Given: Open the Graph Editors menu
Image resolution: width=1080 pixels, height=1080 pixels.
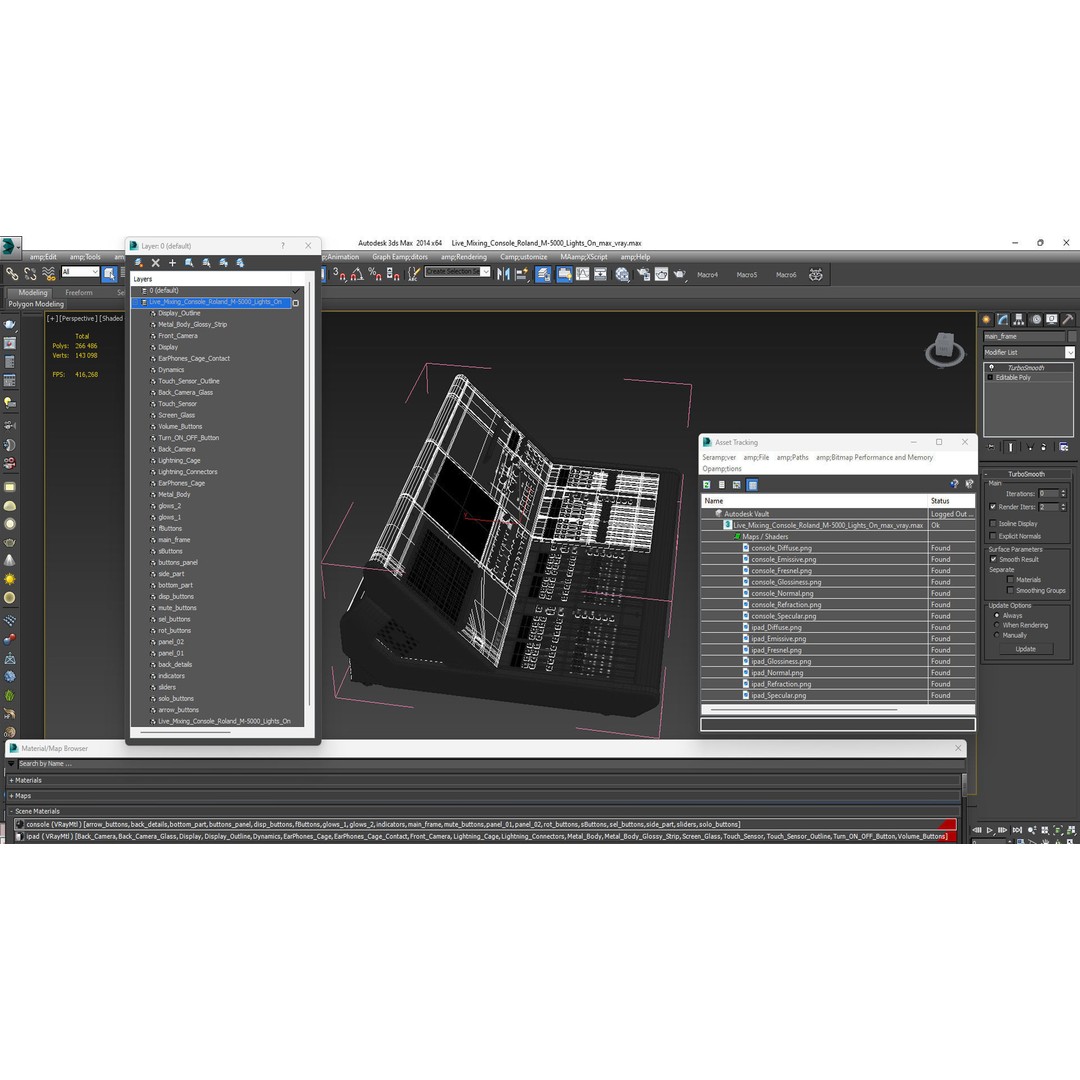Looking at the screenshot, I should coord(399,257).
